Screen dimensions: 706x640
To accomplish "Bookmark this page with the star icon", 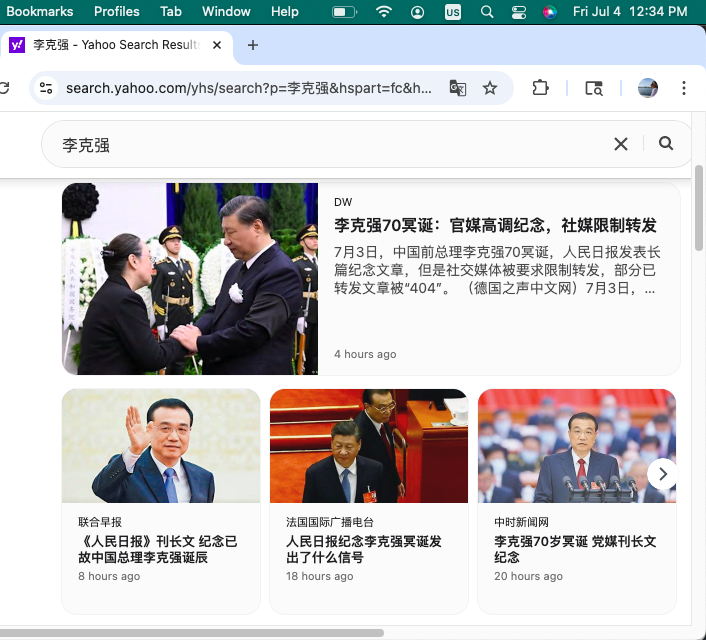I will coord(490,88).
